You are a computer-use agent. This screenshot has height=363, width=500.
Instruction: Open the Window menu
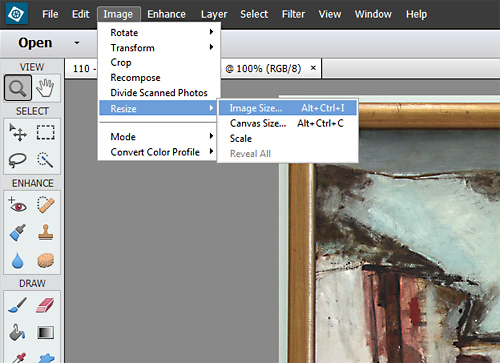click(x=373, y=14)
